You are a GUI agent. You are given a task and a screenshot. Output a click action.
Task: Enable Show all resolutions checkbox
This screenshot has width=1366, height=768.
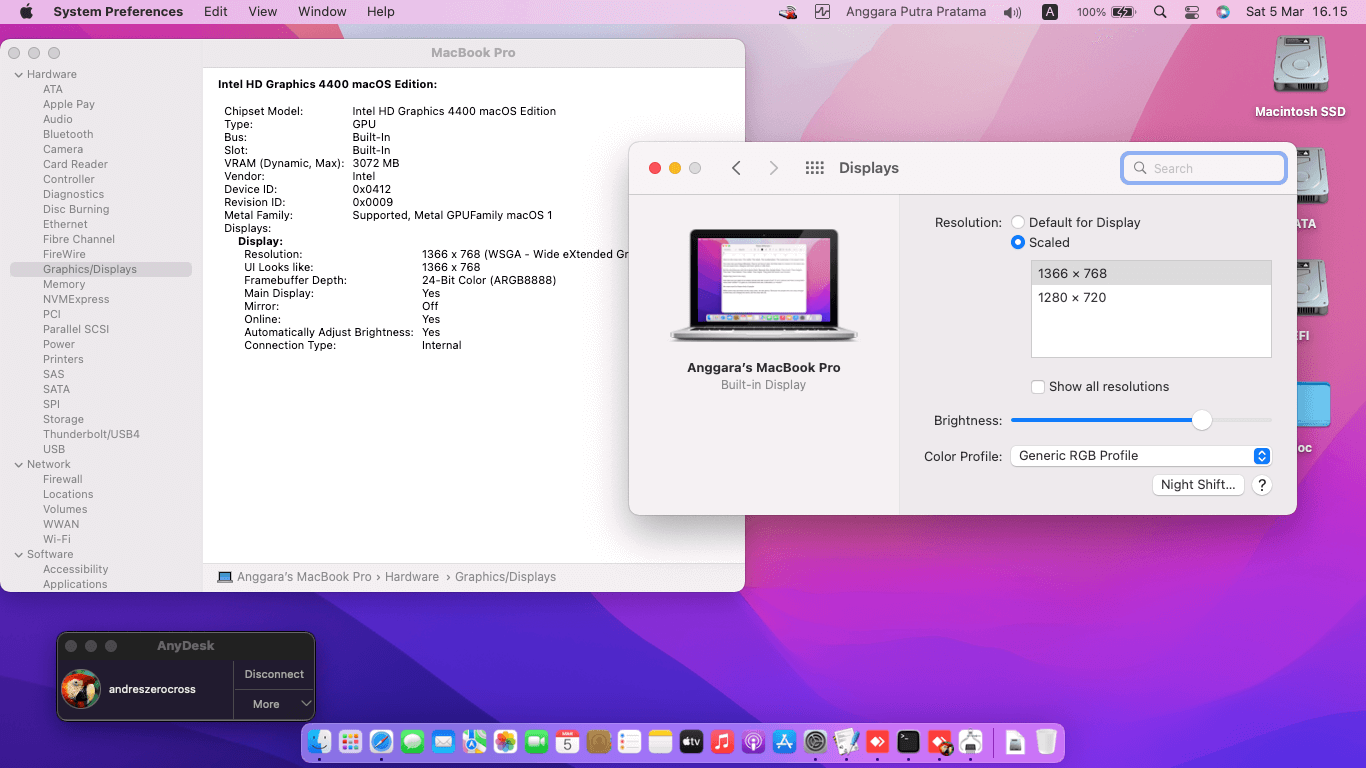click(x=1039, y=387)
